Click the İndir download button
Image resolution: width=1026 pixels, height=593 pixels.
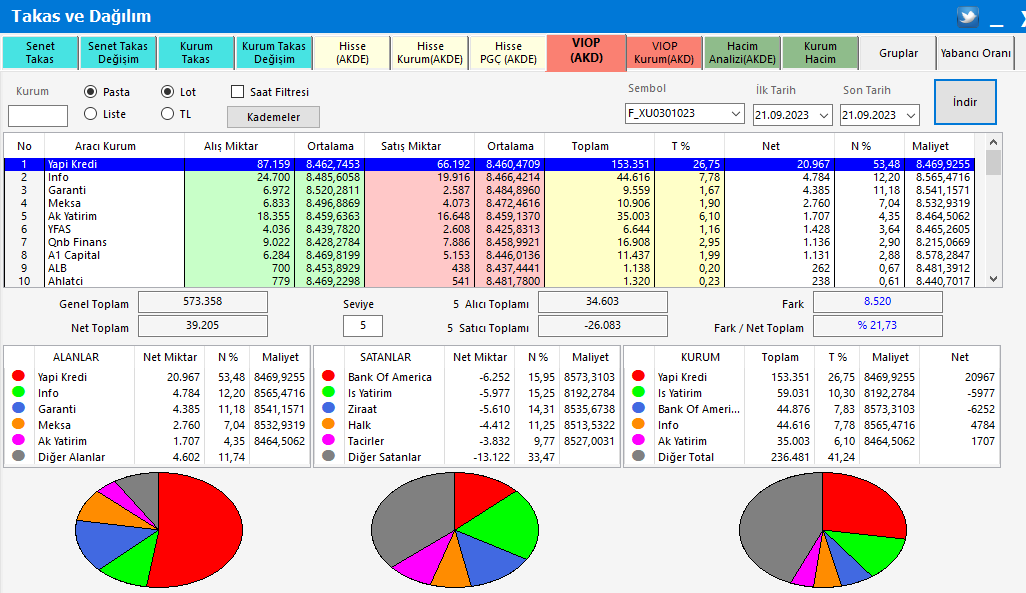965,102
